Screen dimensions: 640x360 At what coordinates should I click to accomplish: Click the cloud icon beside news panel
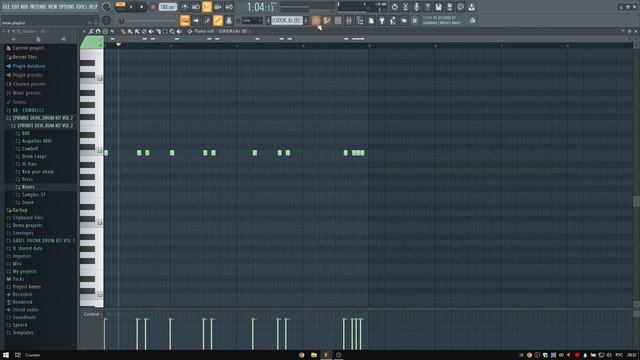(472, 20)
